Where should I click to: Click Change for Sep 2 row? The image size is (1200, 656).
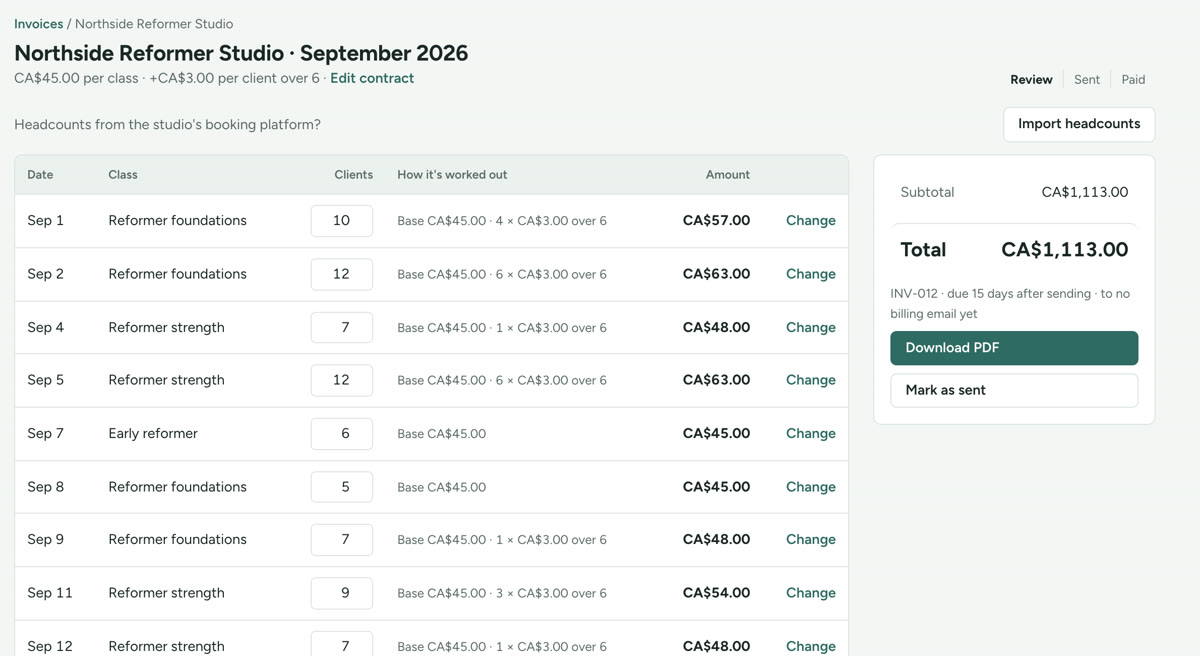tap(810, 274)
